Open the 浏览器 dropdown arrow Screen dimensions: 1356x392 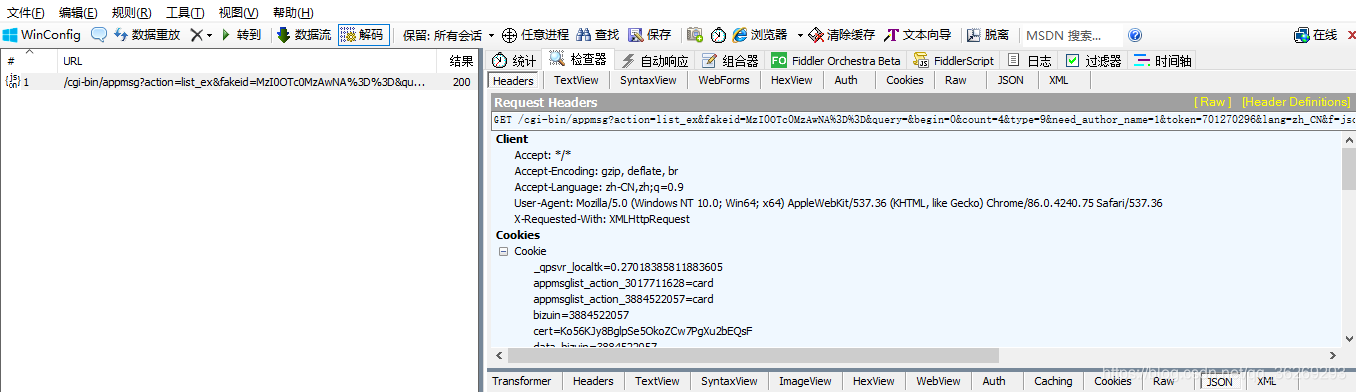pos(800,35)
